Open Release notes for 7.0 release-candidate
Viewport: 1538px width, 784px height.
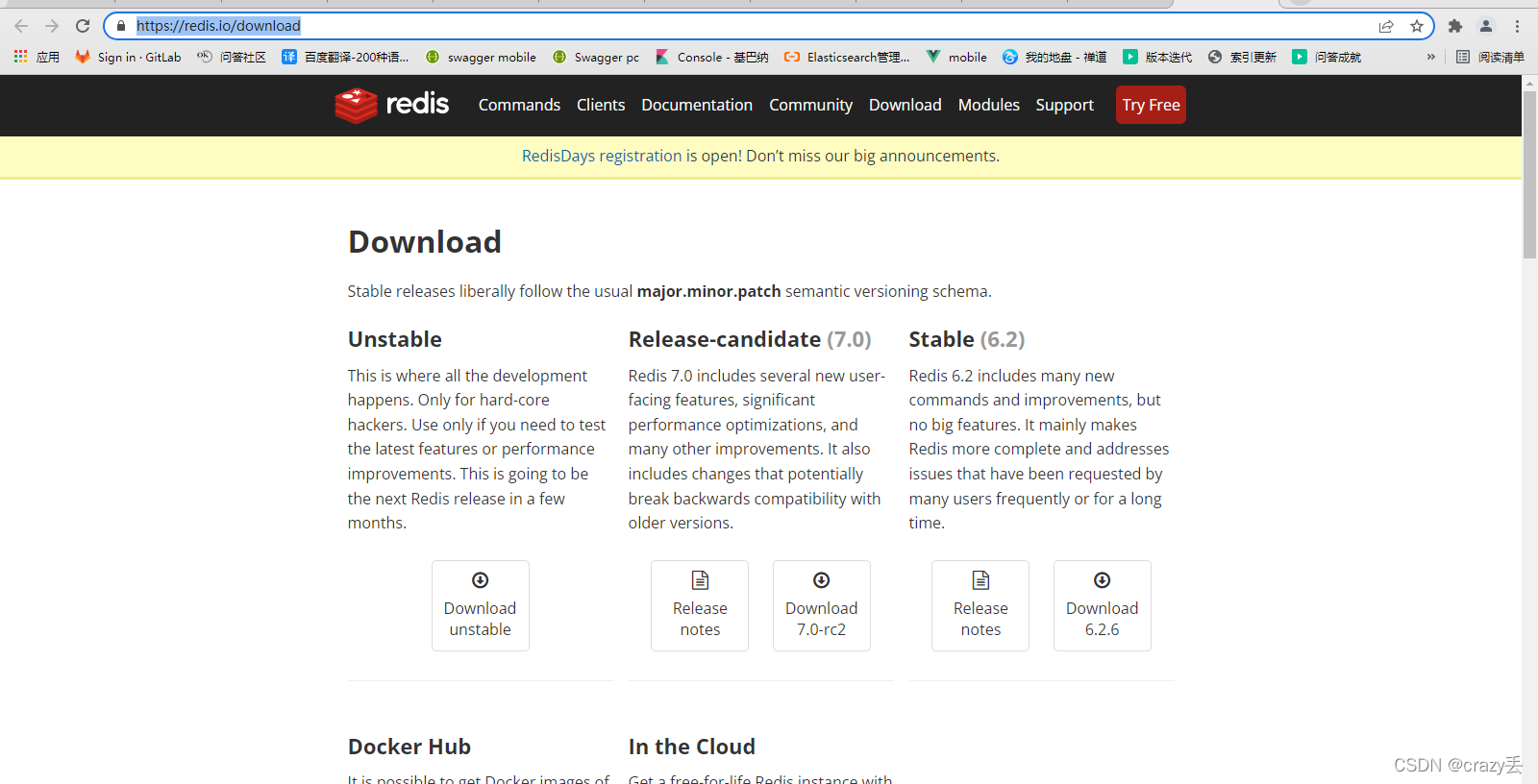[700, 605]
